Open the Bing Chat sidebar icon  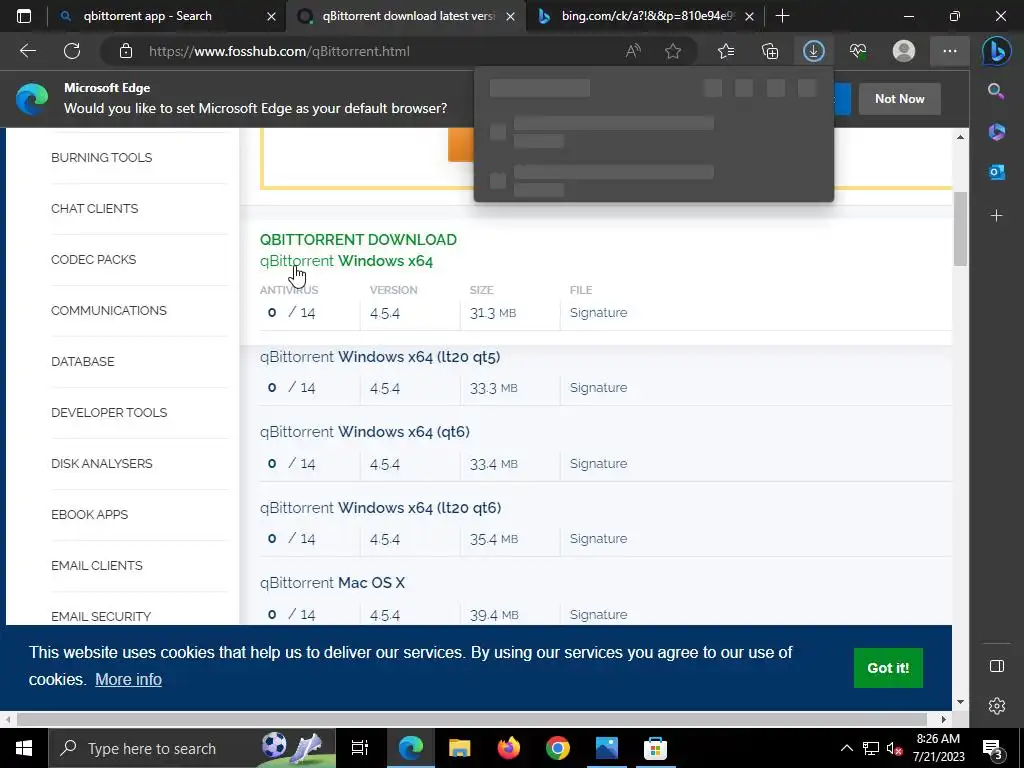(x=997, y=51)
